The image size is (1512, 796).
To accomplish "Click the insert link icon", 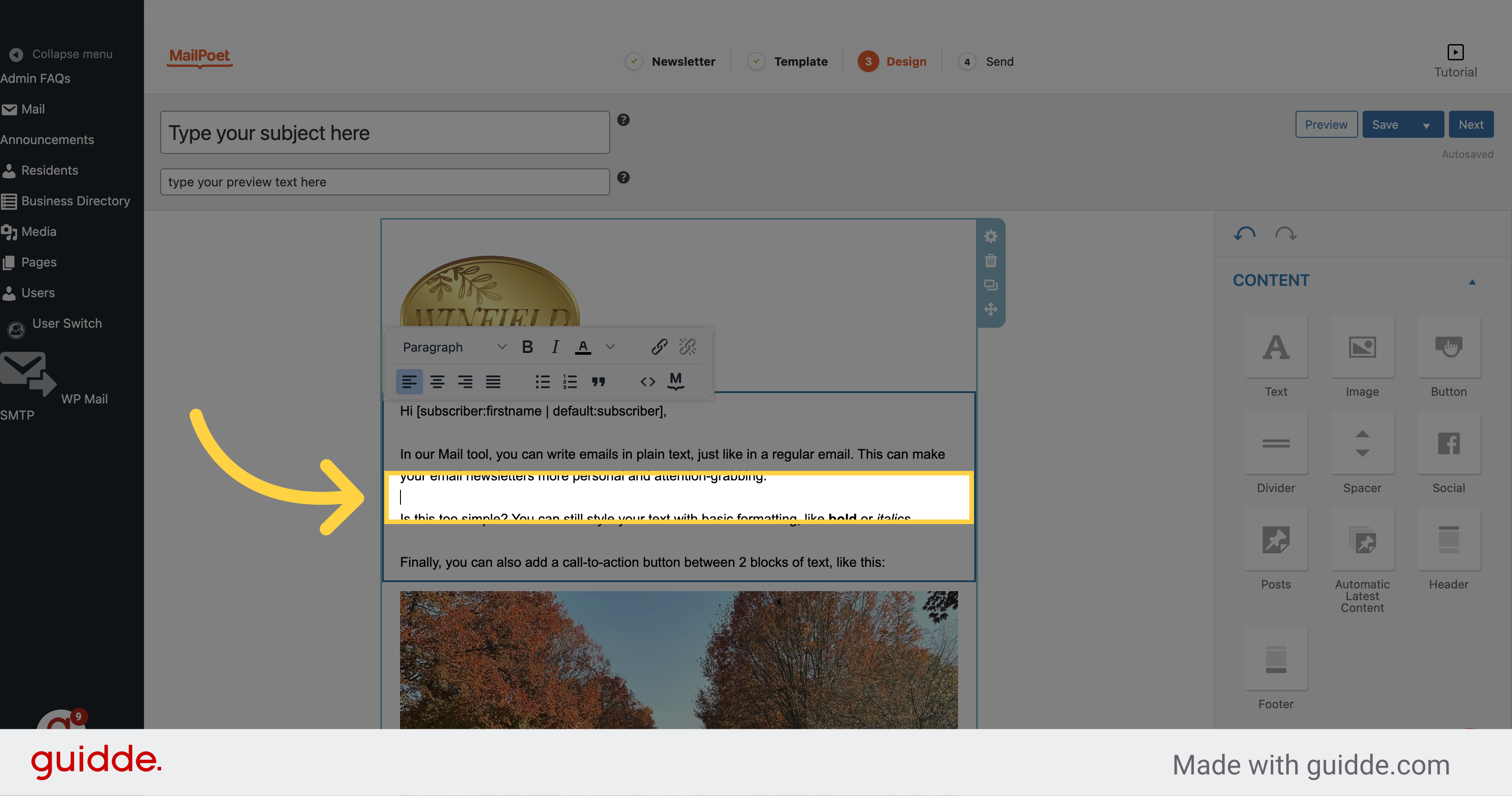I will [x=659, y=347].
